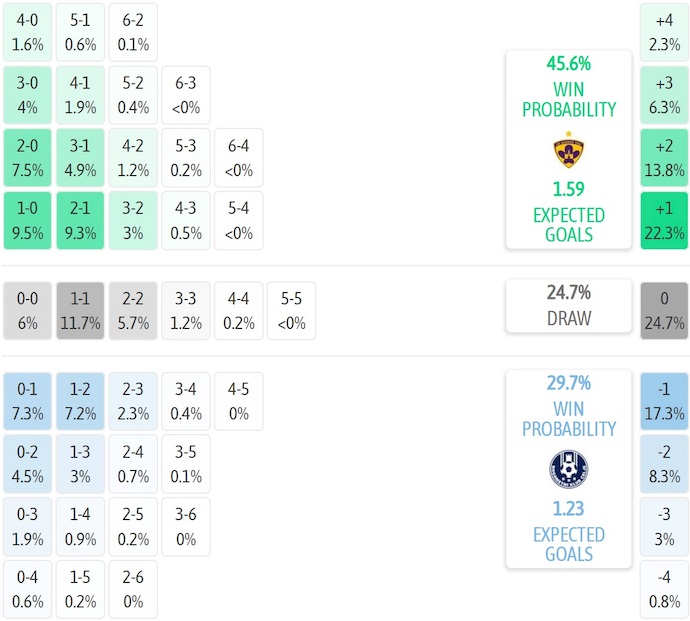
Task: Click the purple-yellow home team crest
Action: pyautogui.click(x=568, y=150)
